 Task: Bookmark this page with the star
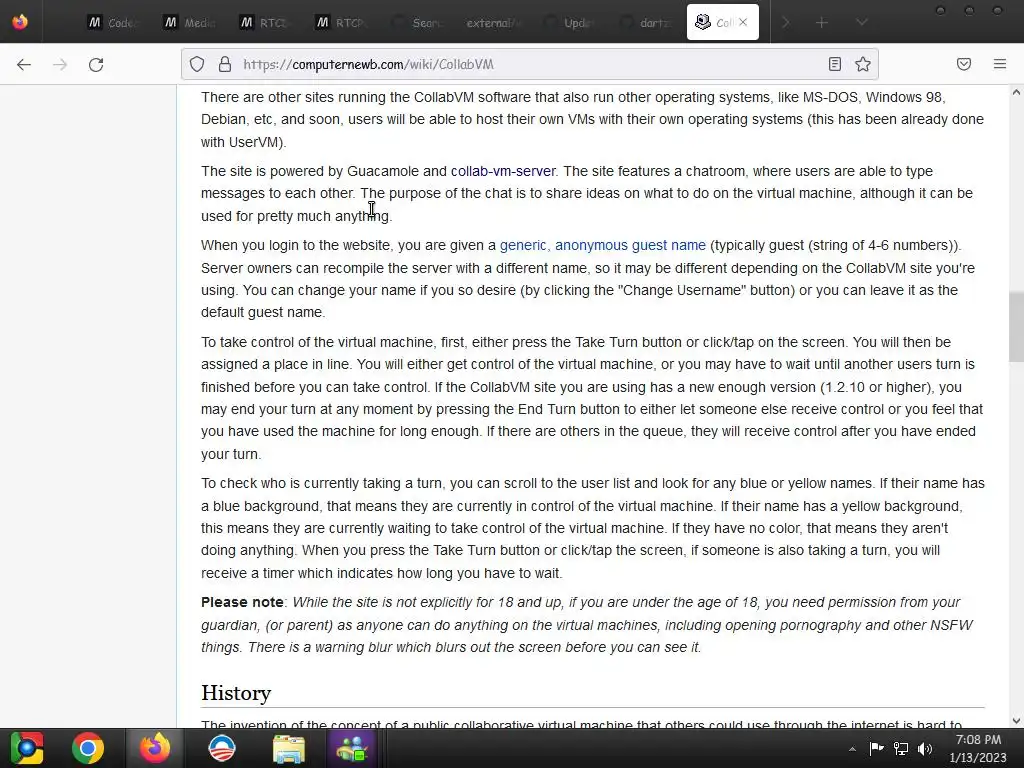point(863,64)
